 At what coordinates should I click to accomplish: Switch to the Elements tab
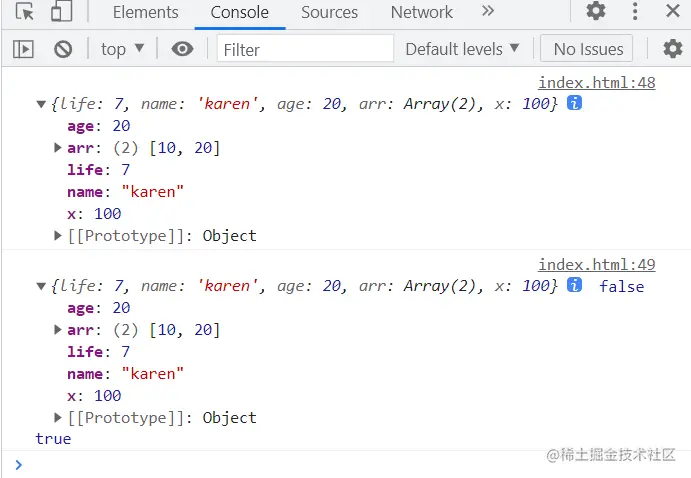tap(145, 12)
